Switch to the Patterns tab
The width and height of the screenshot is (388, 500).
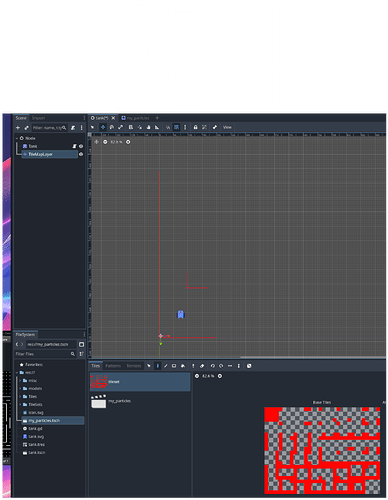pyautogui.click(x=113, y=366)
